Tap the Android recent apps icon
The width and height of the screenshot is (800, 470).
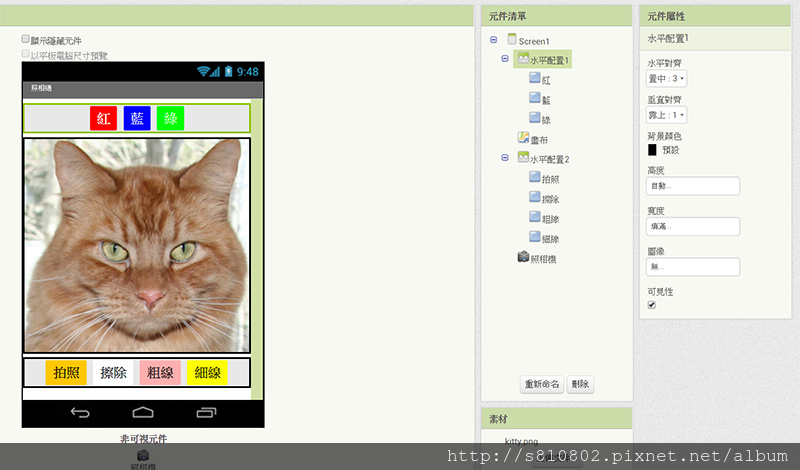pyautogui.click(x=206, y=412)
